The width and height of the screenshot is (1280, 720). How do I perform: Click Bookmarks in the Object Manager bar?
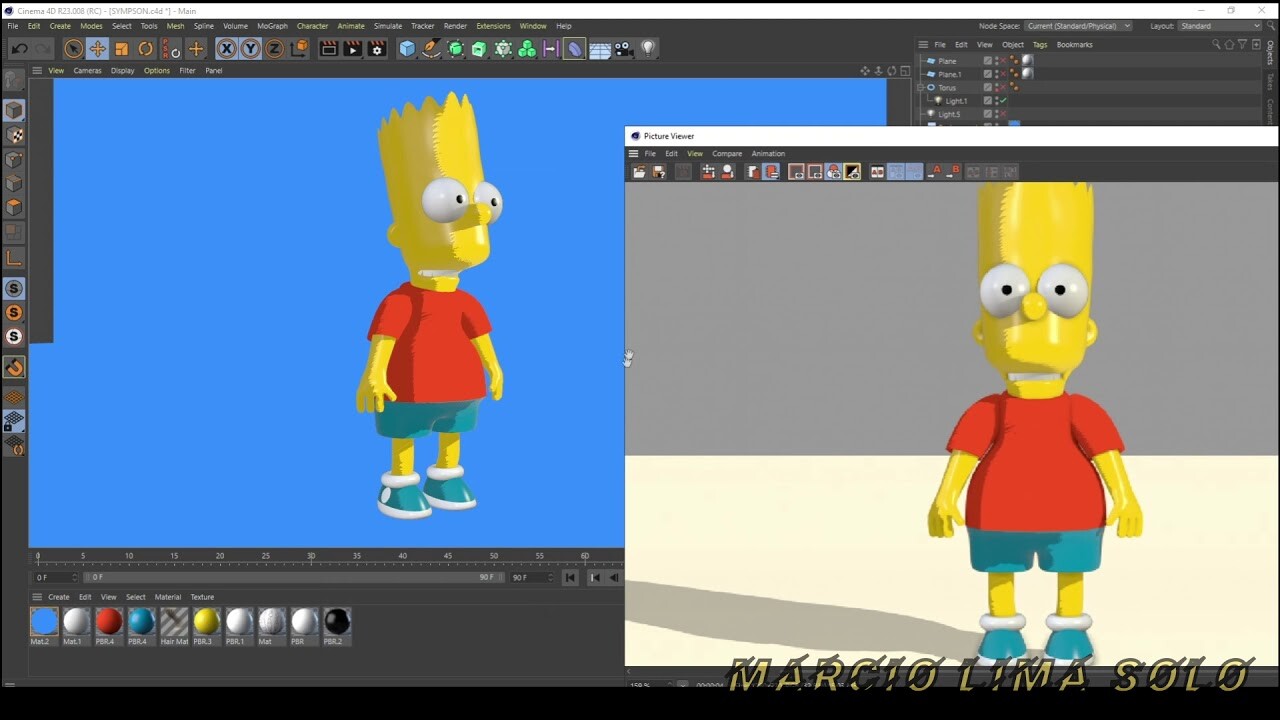[x=1075, y=44]
